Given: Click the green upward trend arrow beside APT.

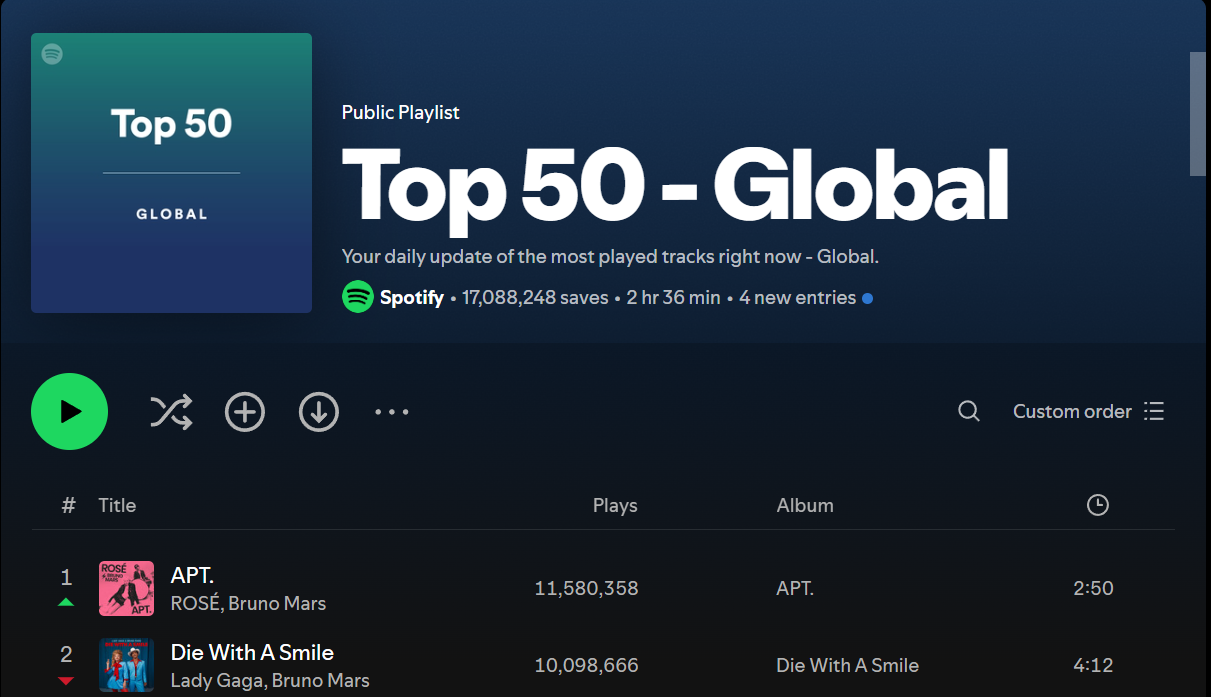Looking at the screenshot, I should coord(66,601).
